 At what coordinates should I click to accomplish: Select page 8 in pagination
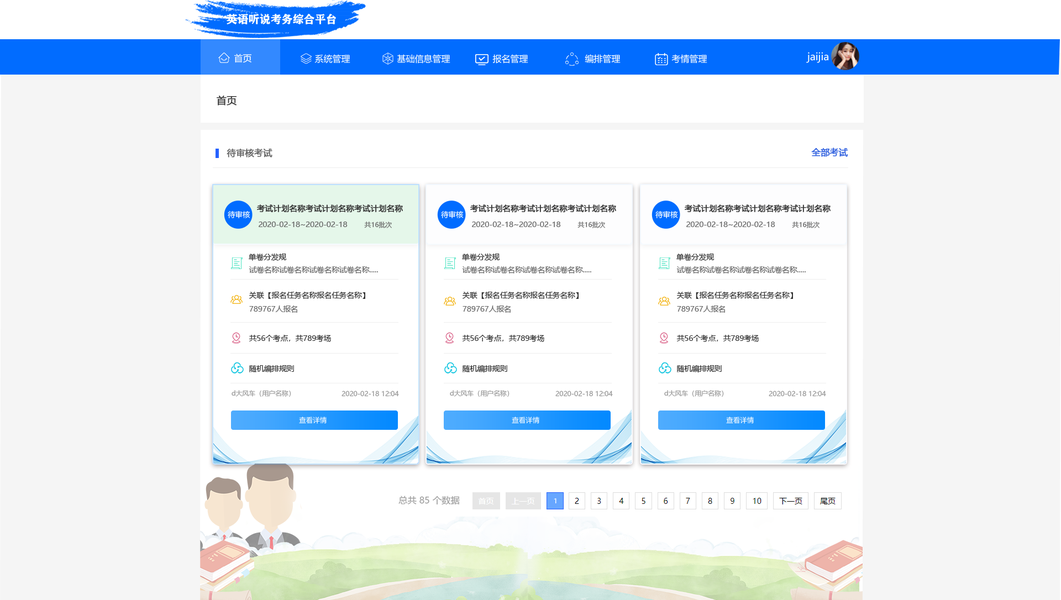[710, 501]
